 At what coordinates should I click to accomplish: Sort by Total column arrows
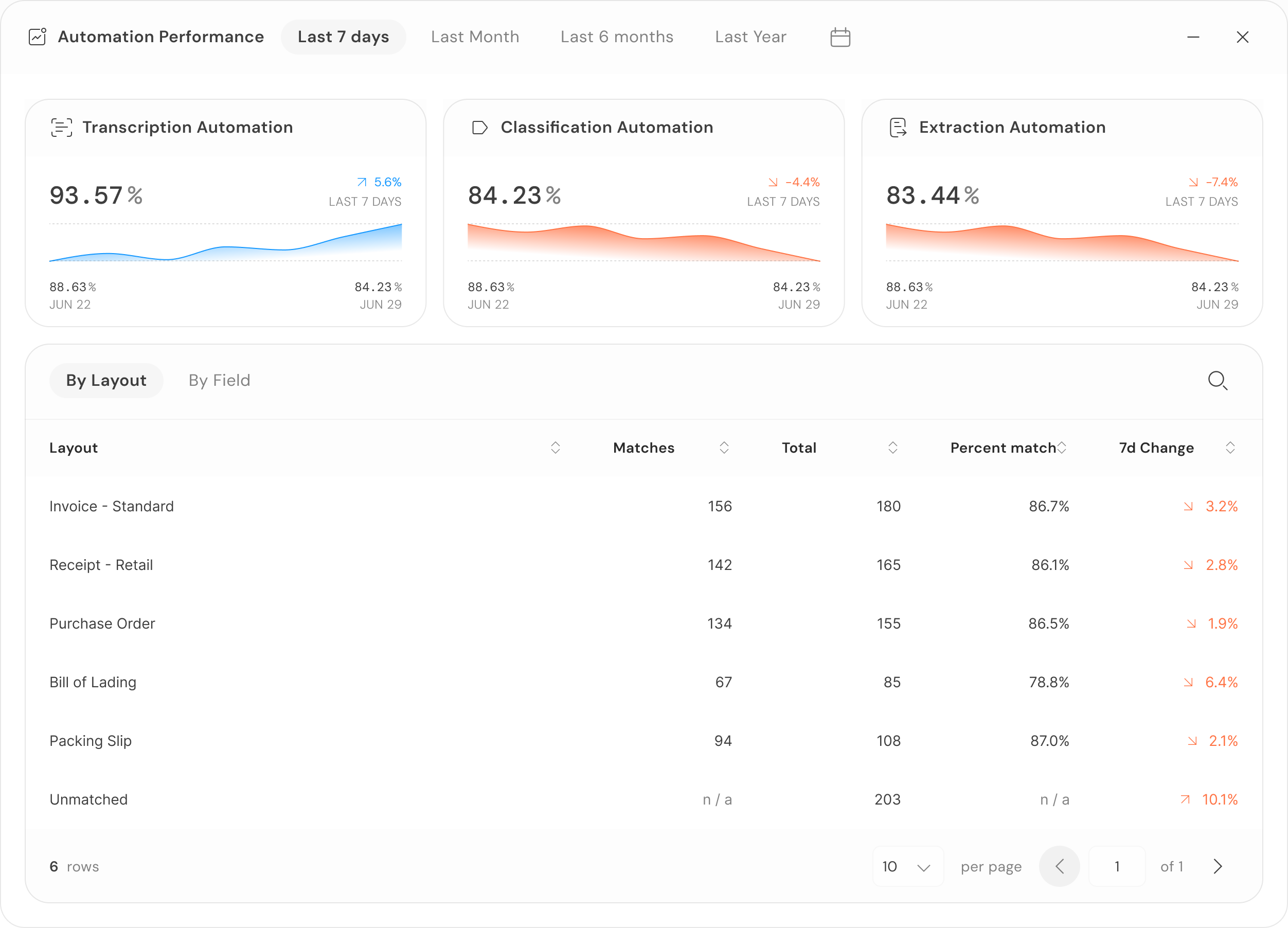click(x=893, y=448)
